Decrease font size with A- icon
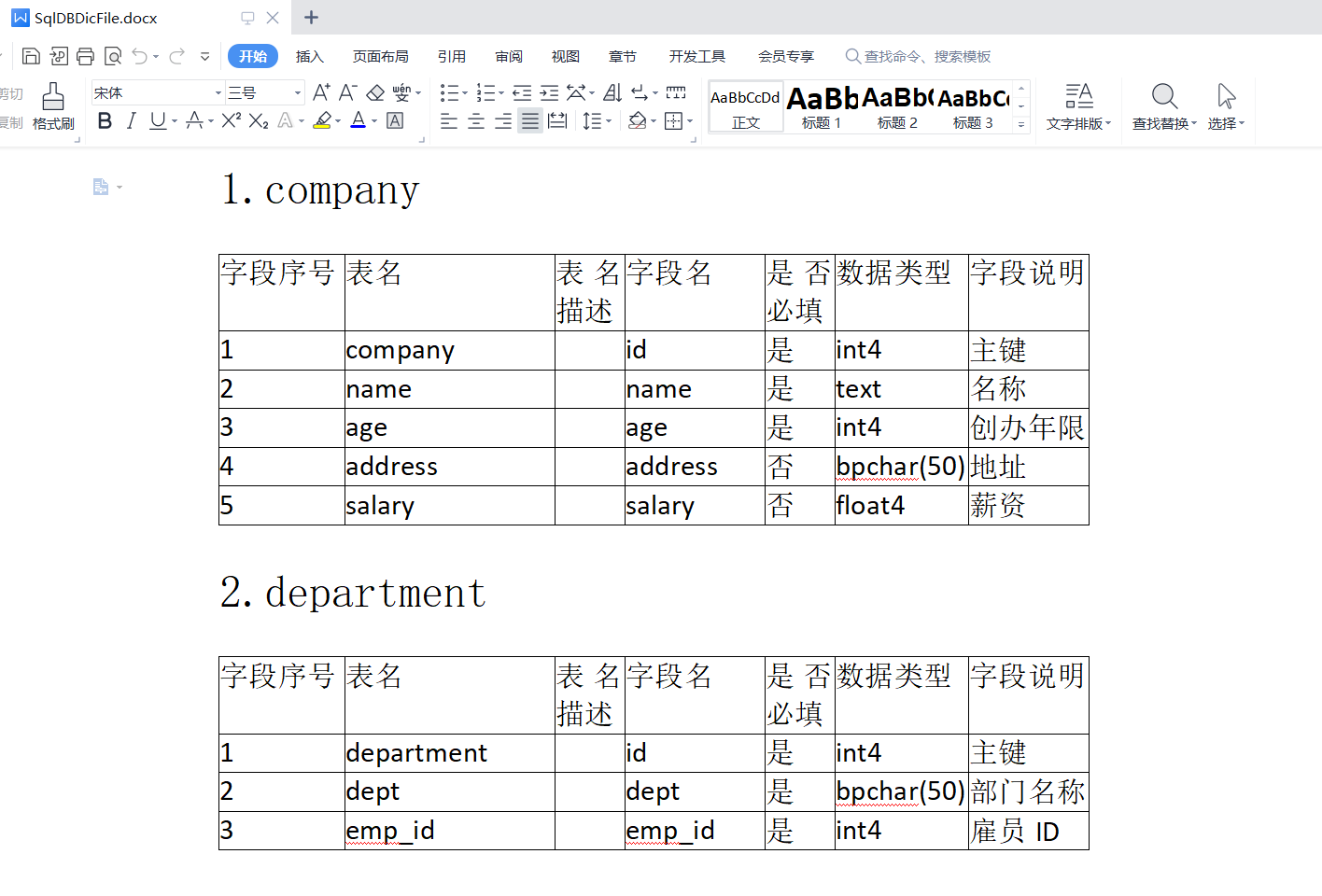 click(x=347, y=92)
